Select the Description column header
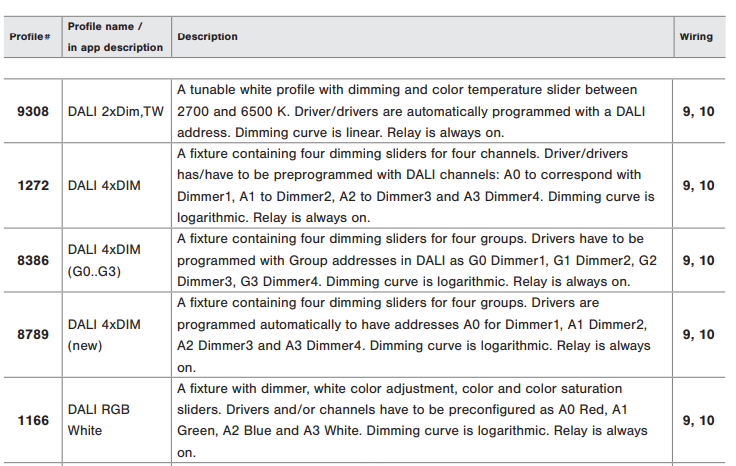736x466 pixels. (x=207, y=37)
